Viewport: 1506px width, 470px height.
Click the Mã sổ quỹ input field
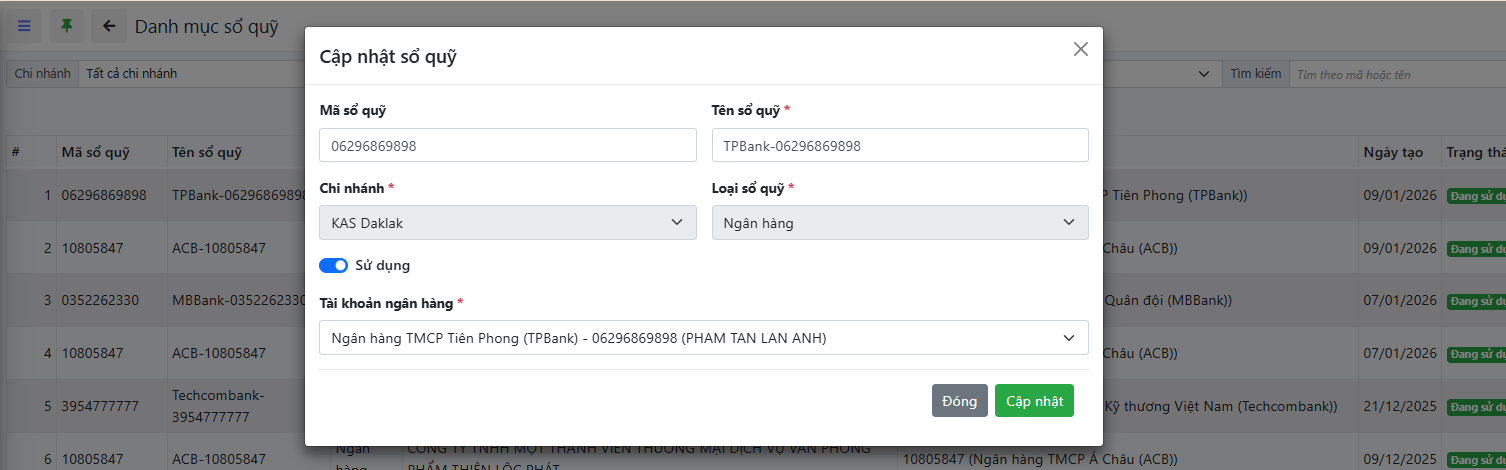pos(507,145)
